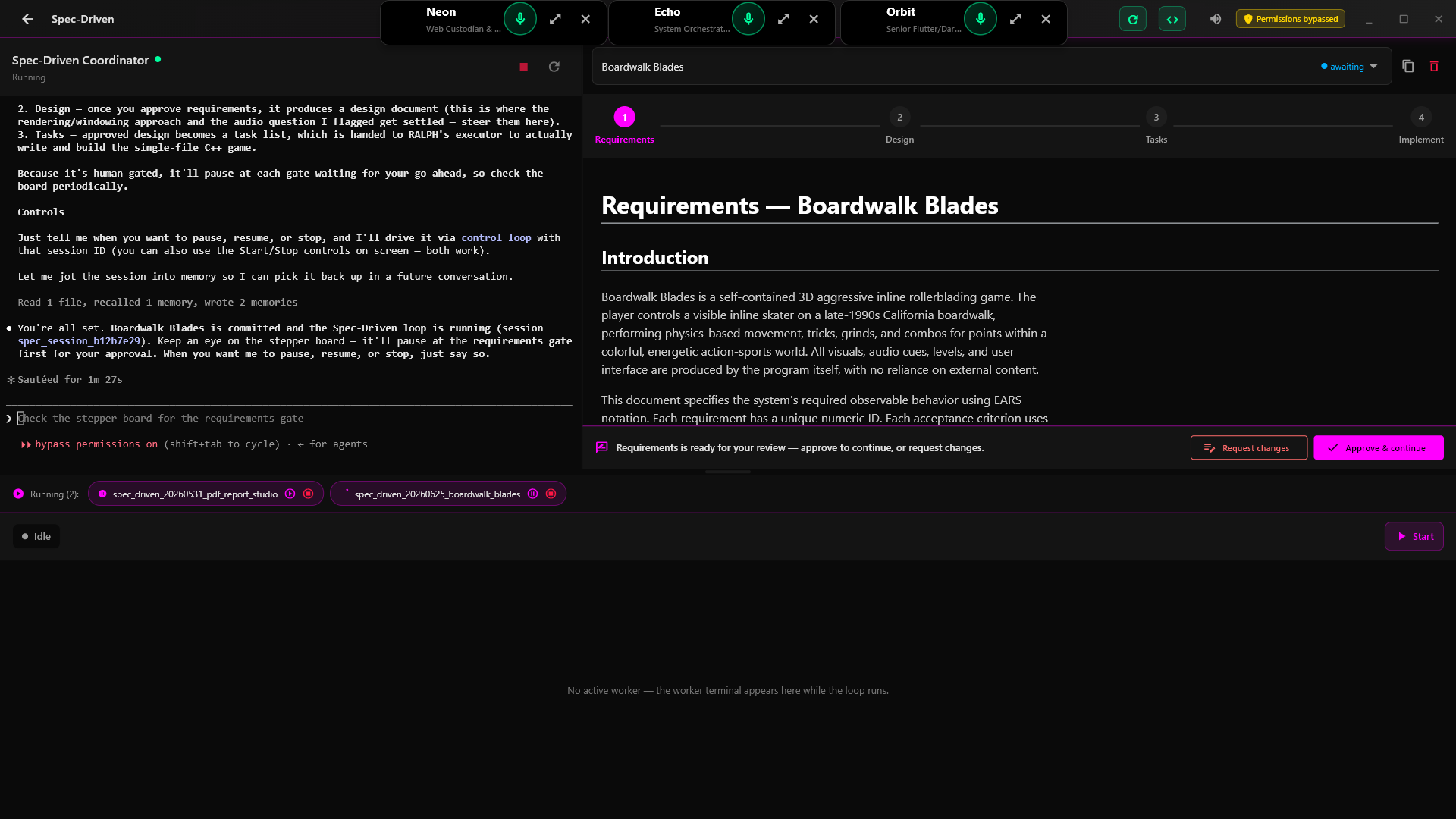Stop the pdf_report_studio loop
This screenshot has width=1456, height=819.
308,494
